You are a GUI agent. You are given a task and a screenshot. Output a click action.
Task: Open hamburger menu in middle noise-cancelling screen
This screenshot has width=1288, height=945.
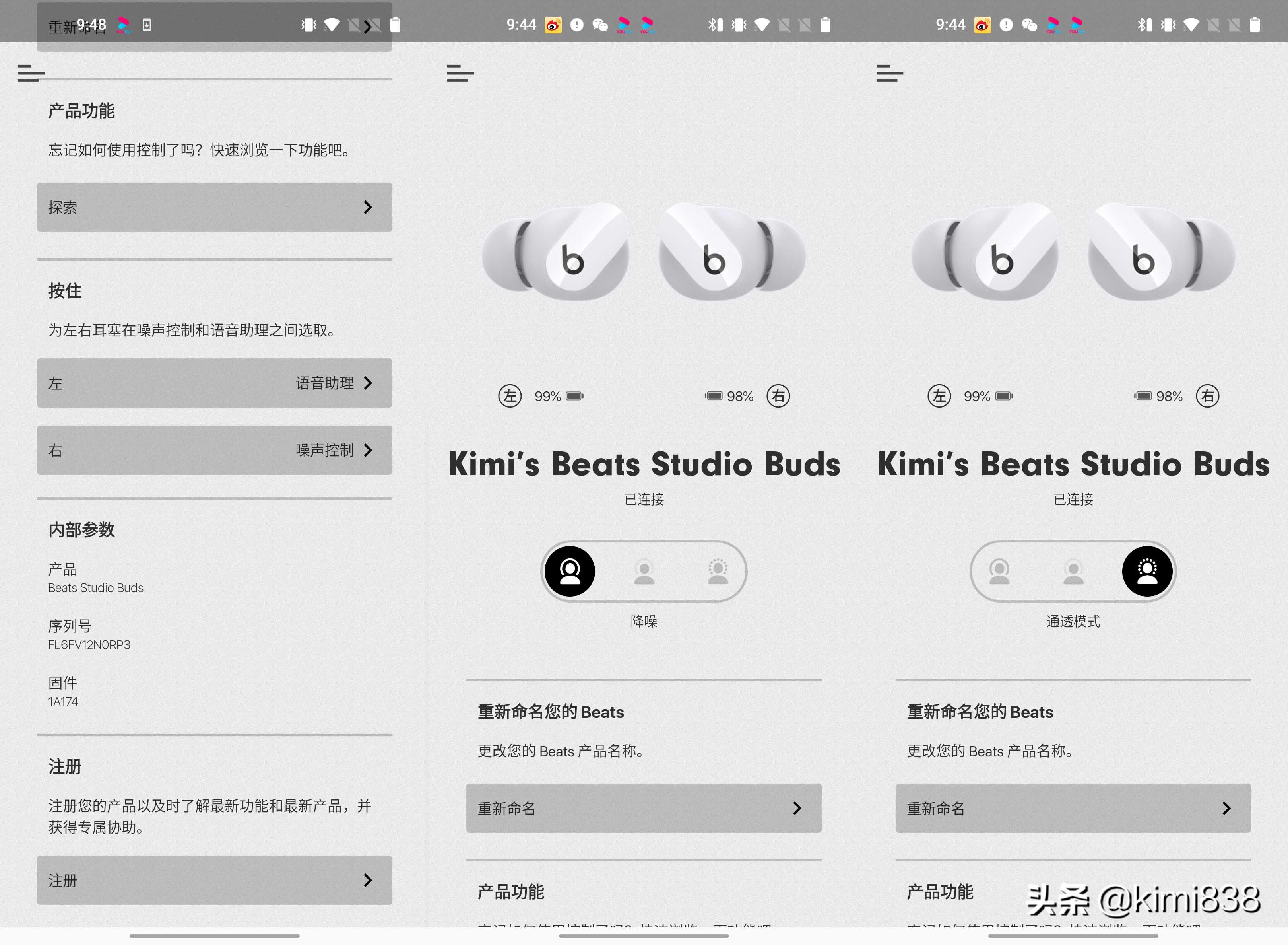[460, 73]
